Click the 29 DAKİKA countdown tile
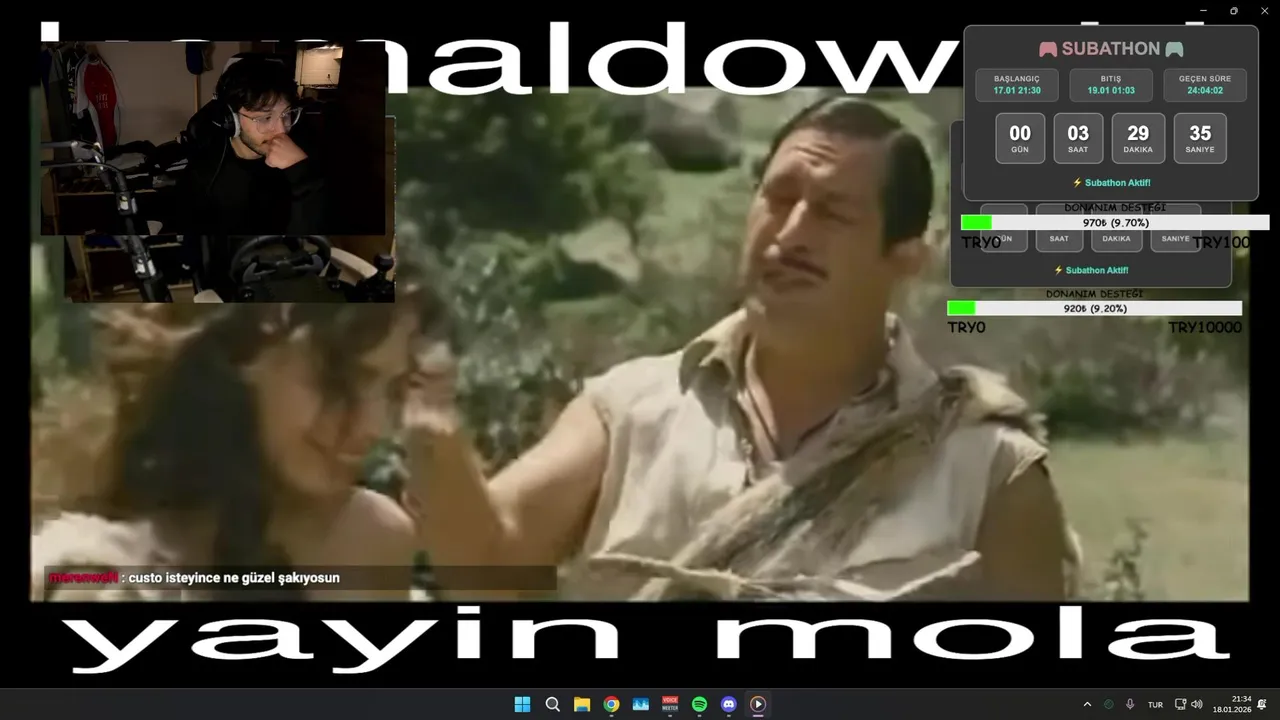Screen dimensions: 1280x720 [1138, 138]
